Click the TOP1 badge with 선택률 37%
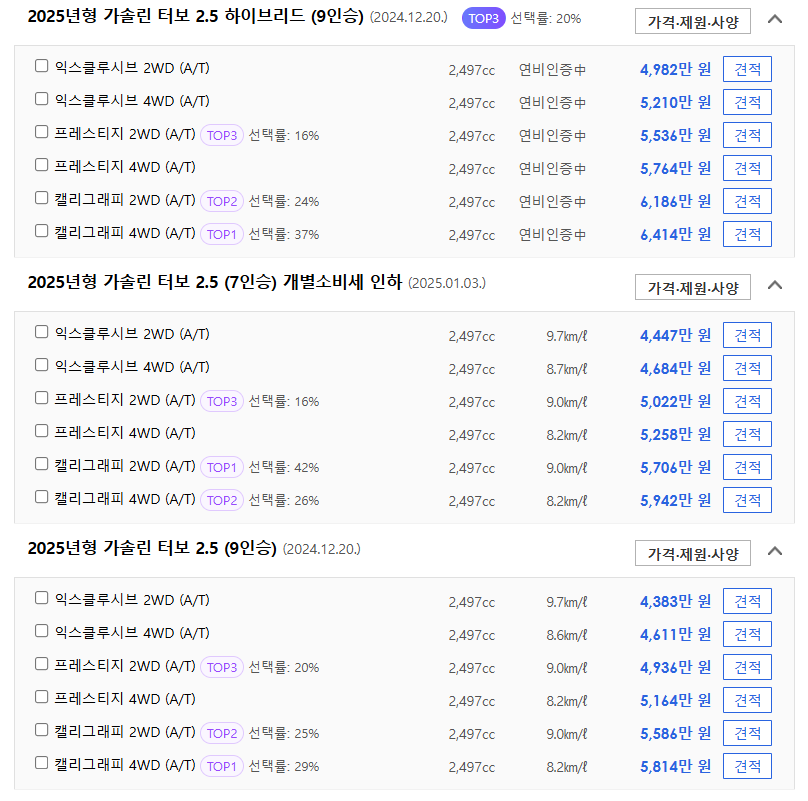808x801 pixels. point(222,235)
